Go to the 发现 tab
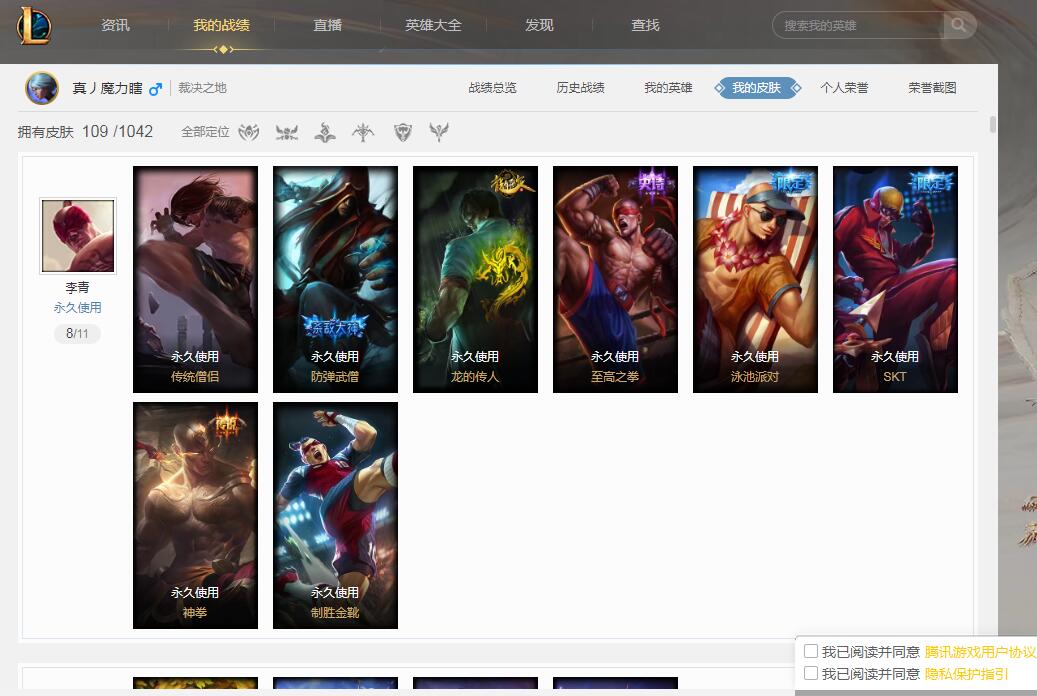Image resolution: width=1037 pixels, height=696 pixels. point(539,25)
